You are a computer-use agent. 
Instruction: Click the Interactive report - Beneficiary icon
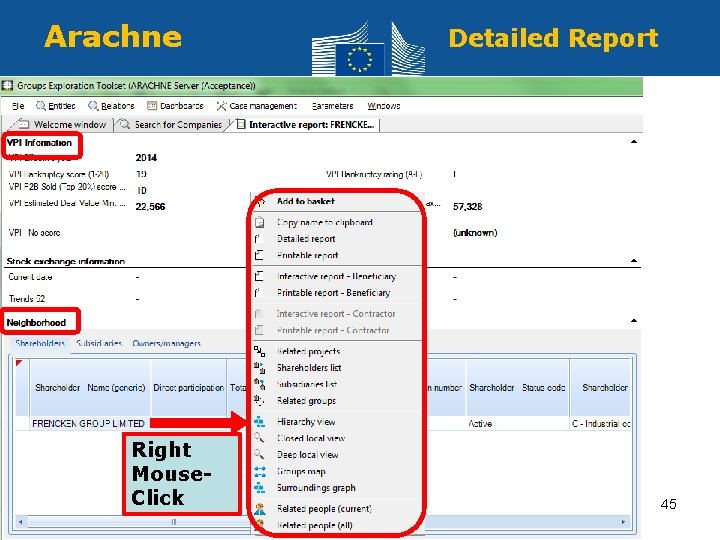[259, 276]
